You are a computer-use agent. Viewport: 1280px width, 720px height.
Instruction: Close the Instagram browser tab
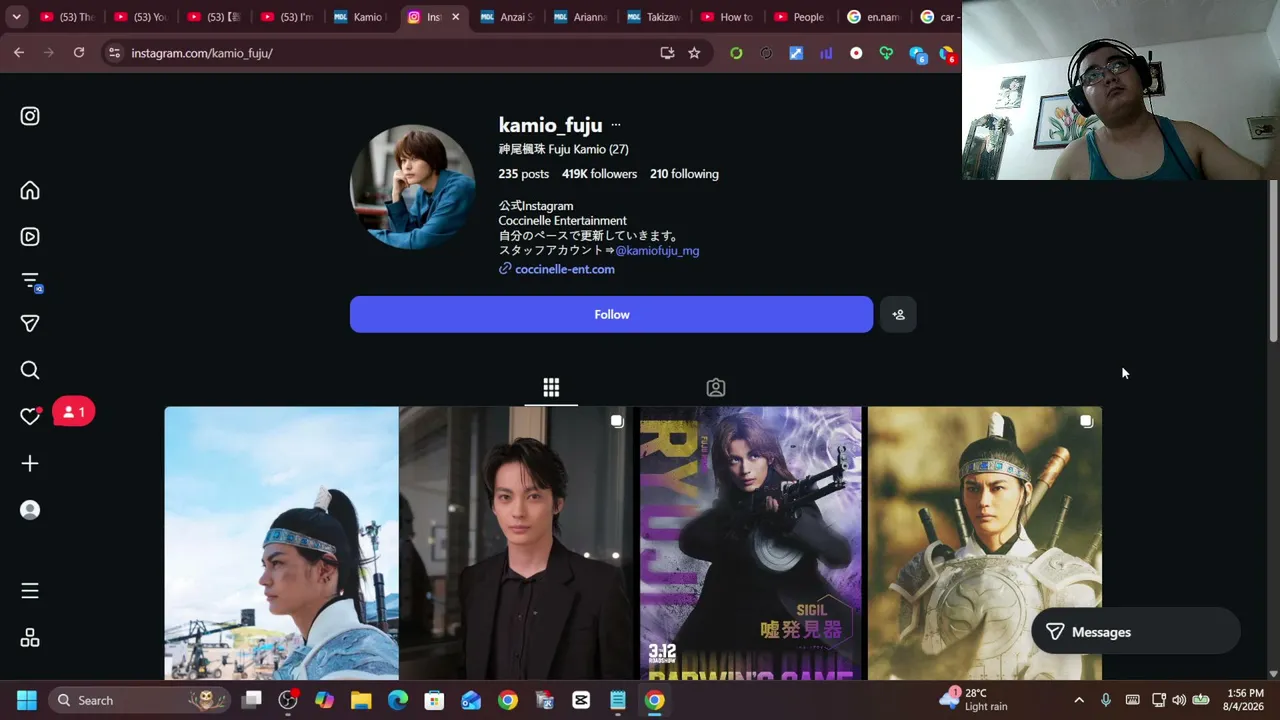point(456,17)
